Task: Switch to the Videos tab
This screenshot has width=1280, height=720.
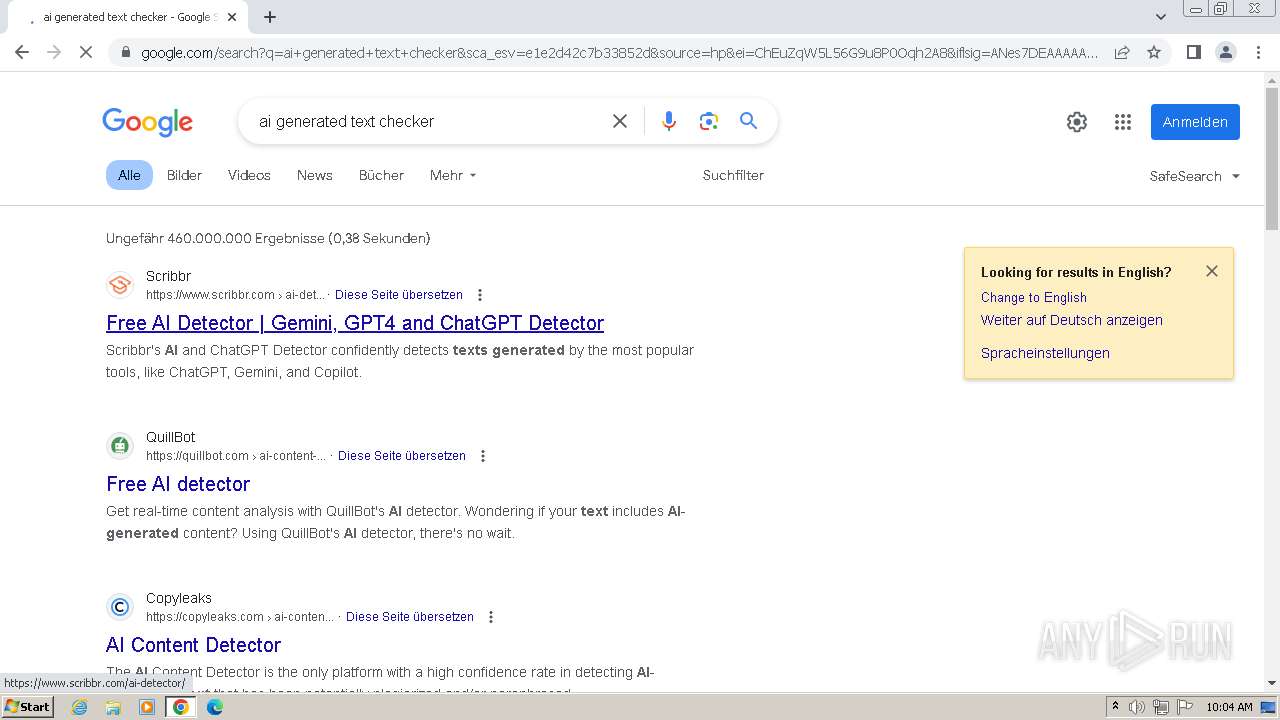Action: coord(249,175)
